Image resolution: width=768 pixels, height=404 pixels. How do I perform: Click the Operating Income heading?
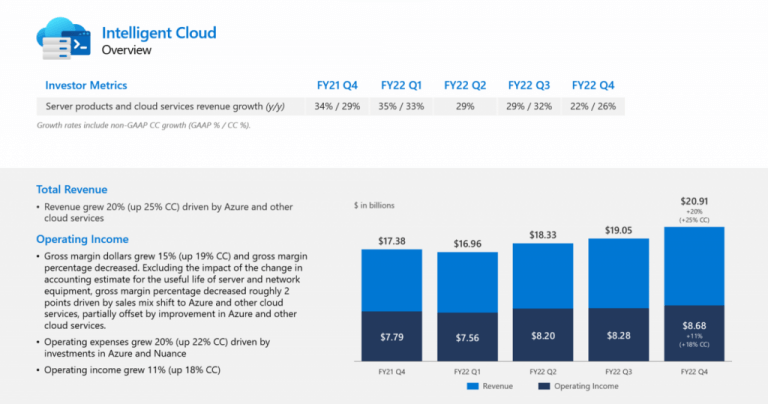coord(82,239)
